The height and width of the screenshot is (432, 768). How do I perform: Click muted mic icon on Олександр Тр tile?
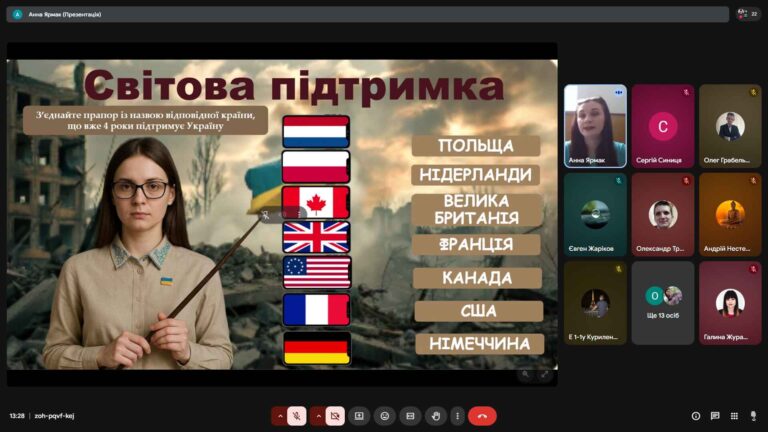(686, 181)
